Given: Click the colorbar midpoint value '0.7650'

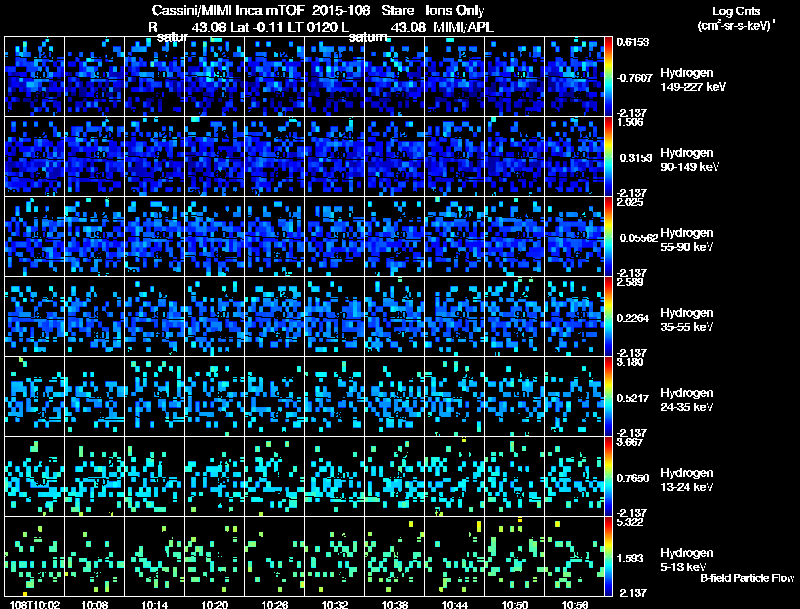Looking at the screenshot, I should [x=633, y=478].
